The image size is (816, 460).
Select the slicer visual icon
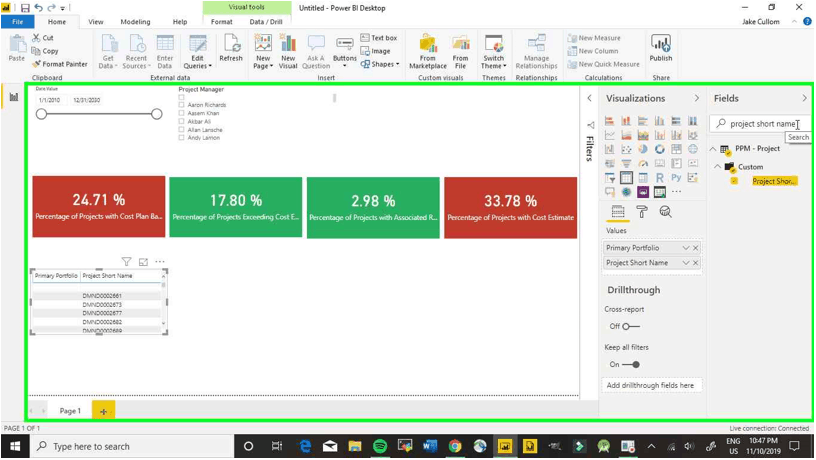tap(609, 178)
